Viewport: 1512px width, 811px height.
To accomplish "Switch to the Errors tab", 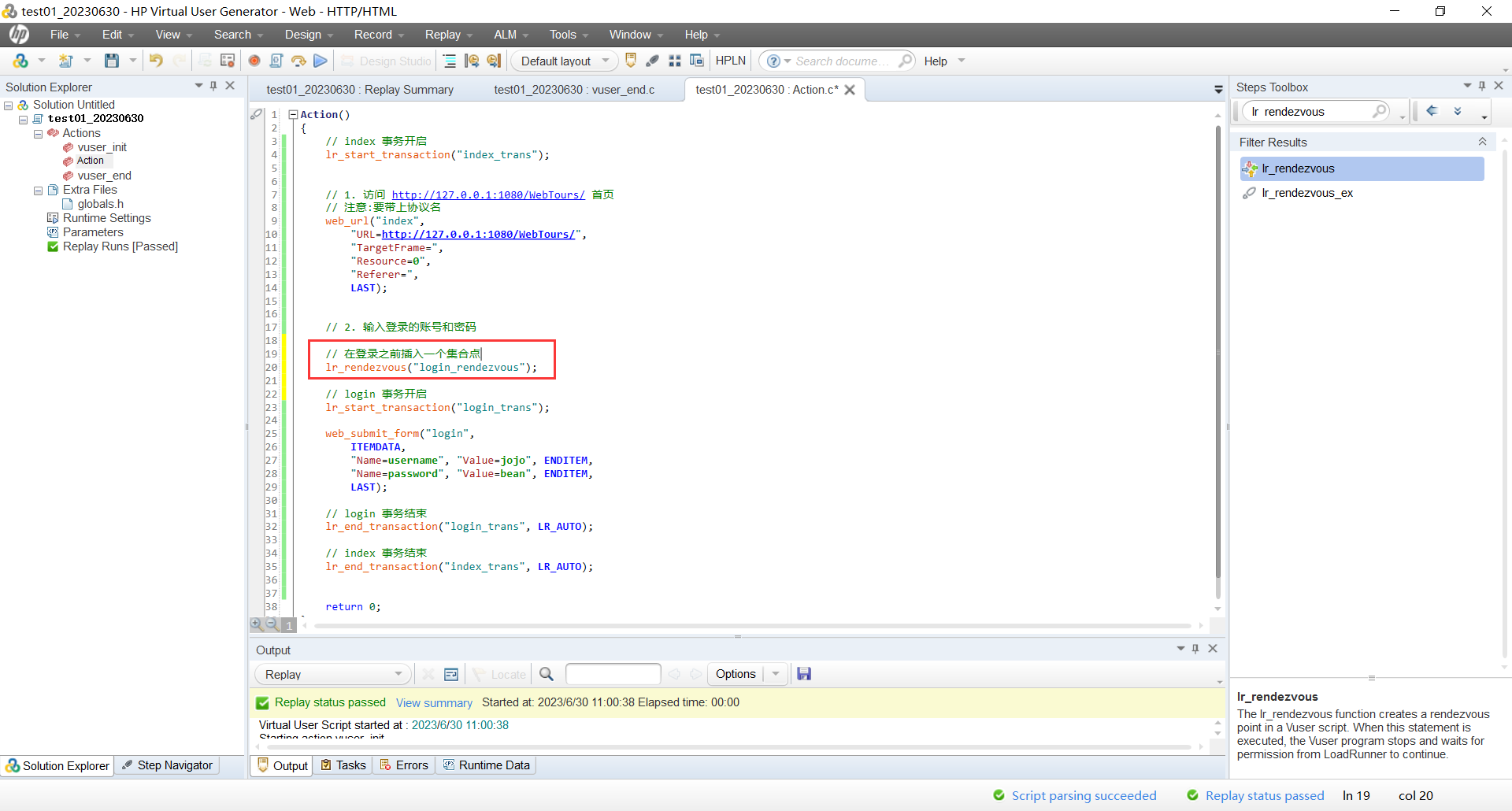I will [x=405, y=765].
